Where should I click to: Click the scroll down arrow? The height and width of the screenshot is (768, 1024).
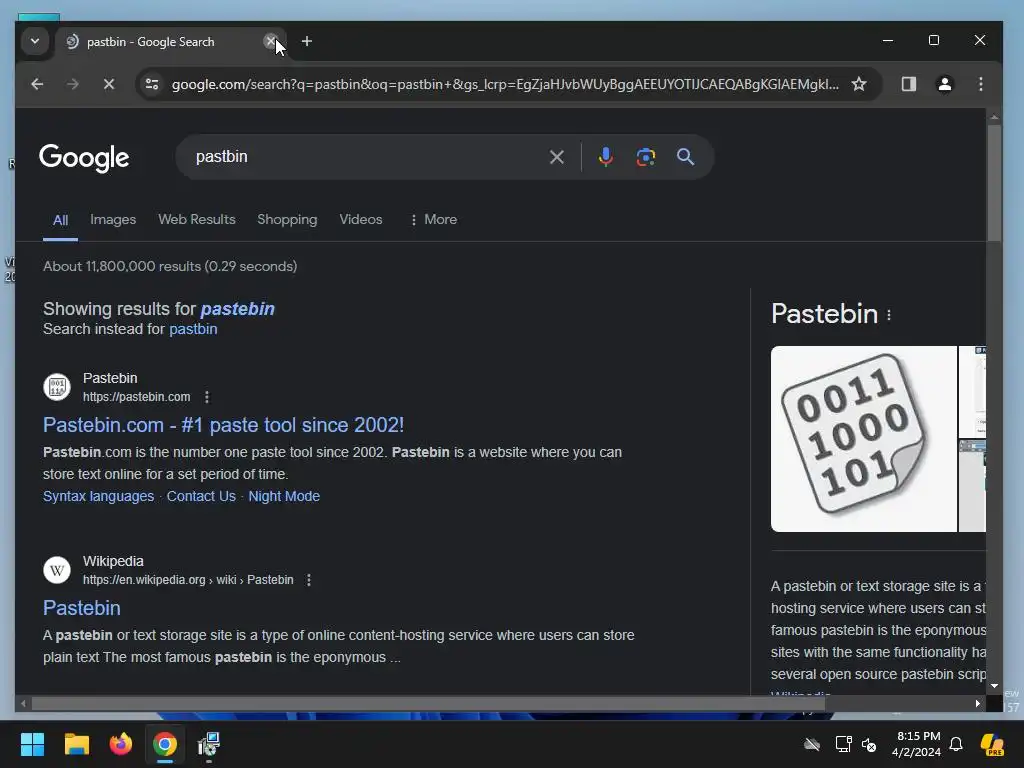tap(994, 686)
